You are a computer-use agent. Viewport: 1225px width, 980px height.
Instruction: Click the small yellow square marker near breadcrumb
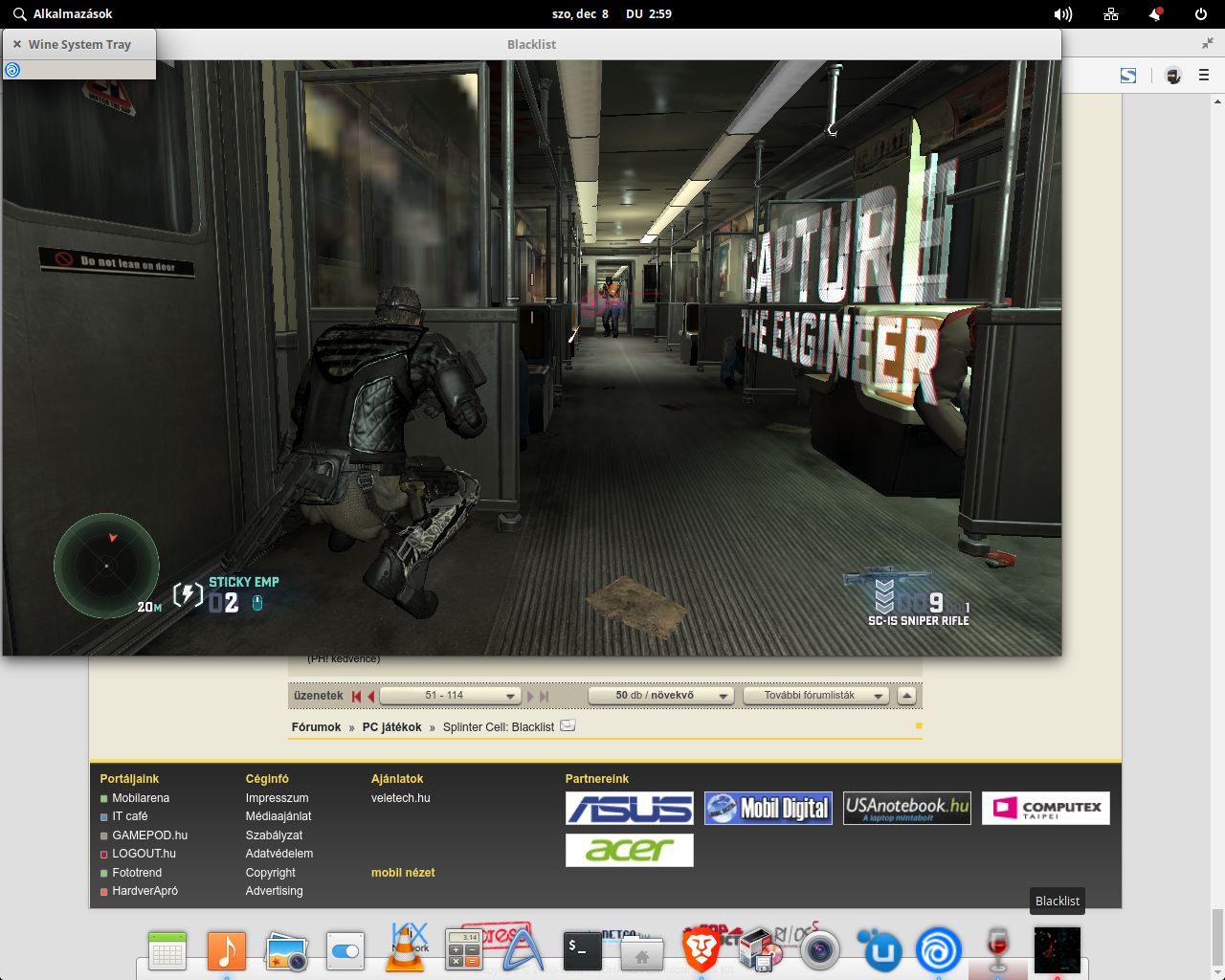(x=919, y=726)
